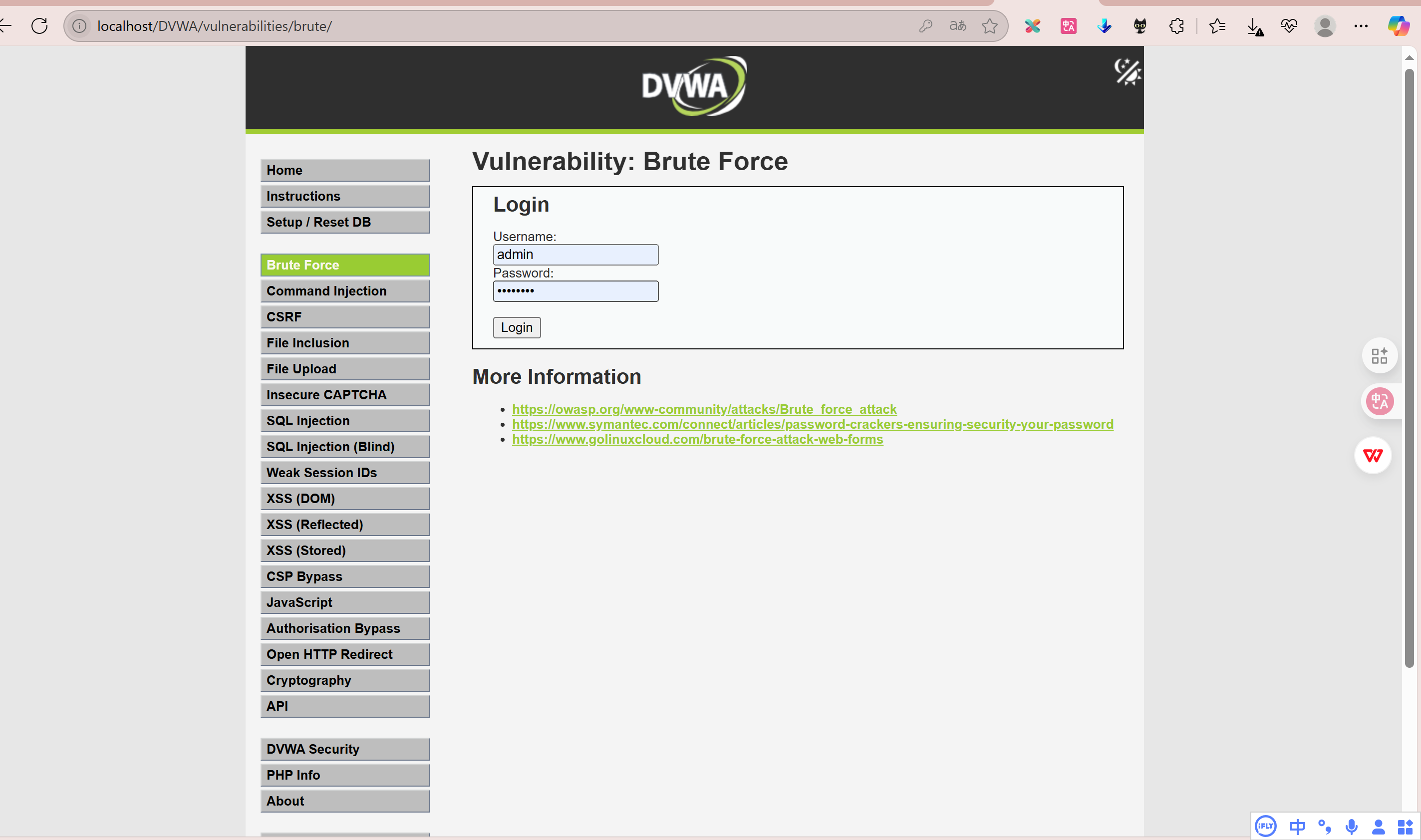The width and height of the screenshot is (1421, 840).
Task: Click the translate page icon in address bar
Action: 957,26
